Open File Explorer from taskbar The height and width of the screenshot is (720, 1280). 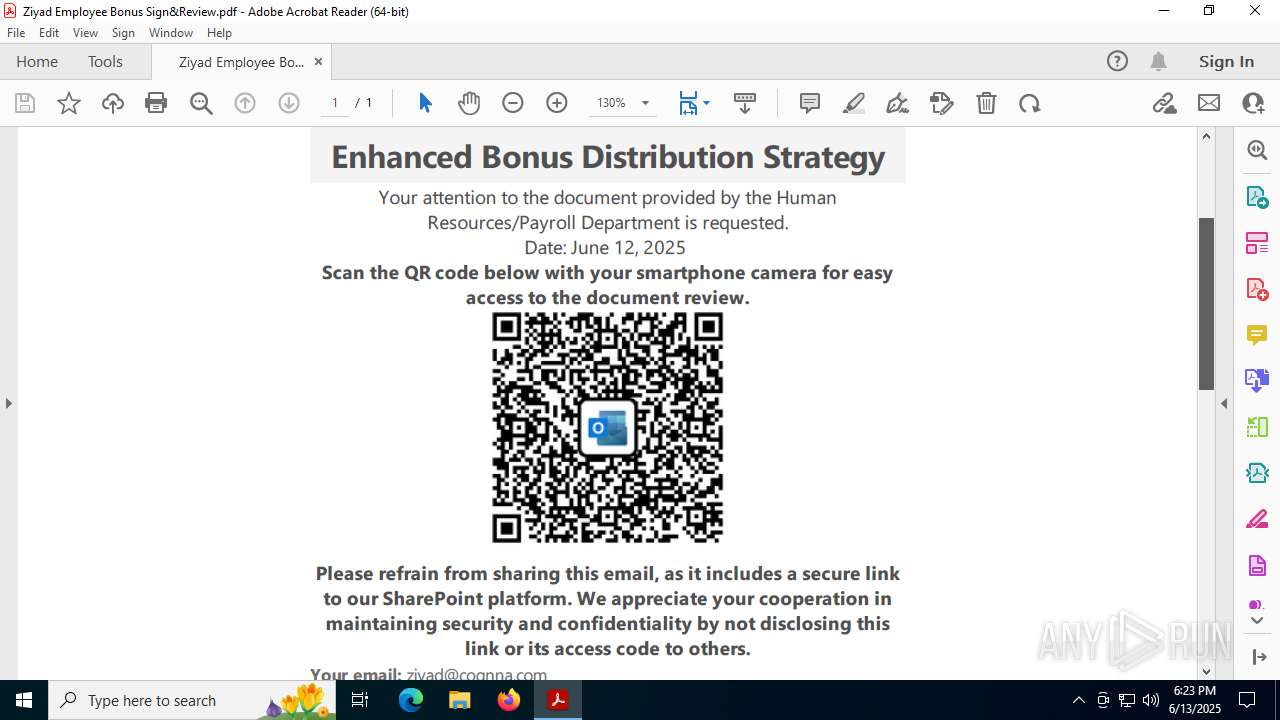click(x=460, y=700)
